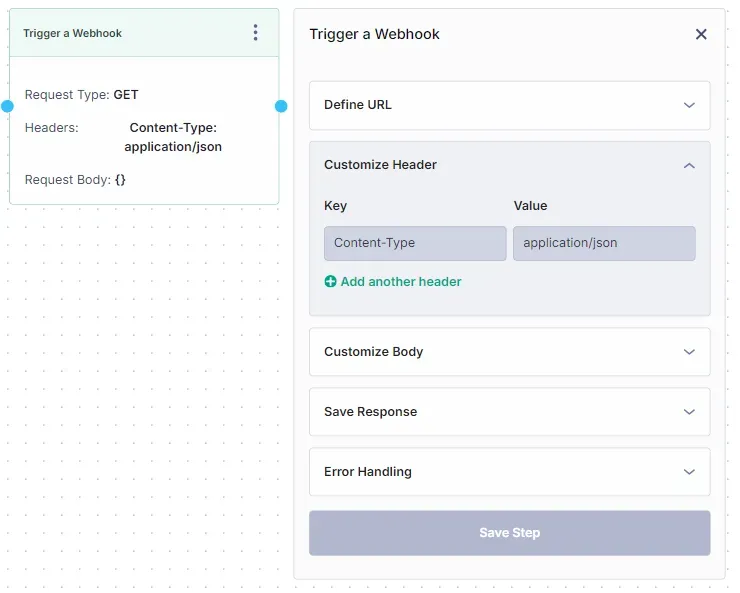Image resolution: width=740 pixels, height=593 pixels.
Task: Click the Add another header link
Action: 401,282
